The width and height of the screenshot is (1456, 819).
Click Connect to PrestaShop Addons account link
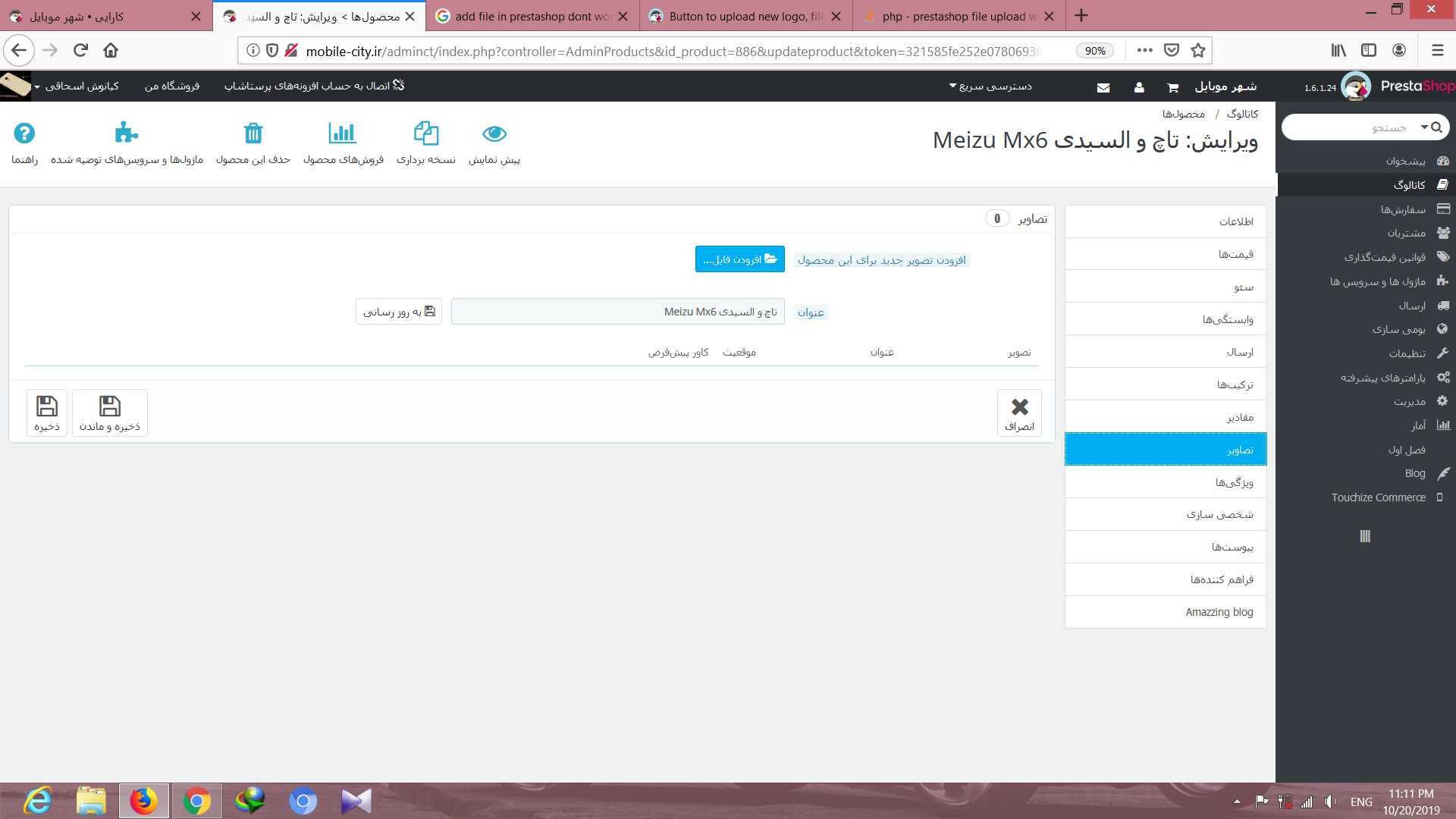click(x=314, y=86)
